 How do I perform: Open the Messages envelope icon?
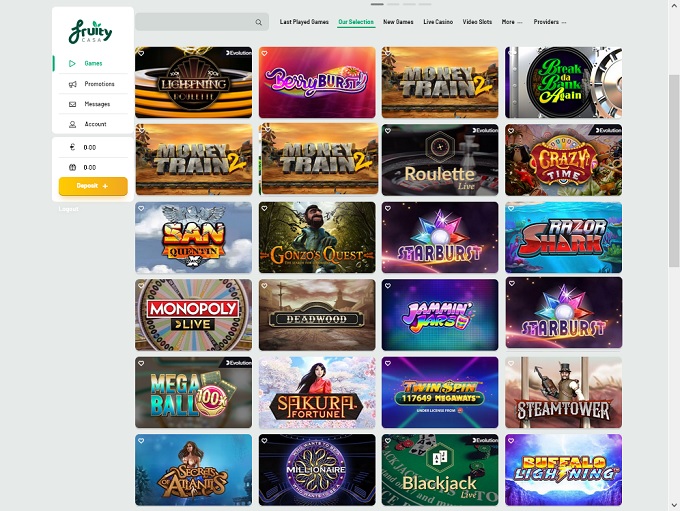point(72,104)
